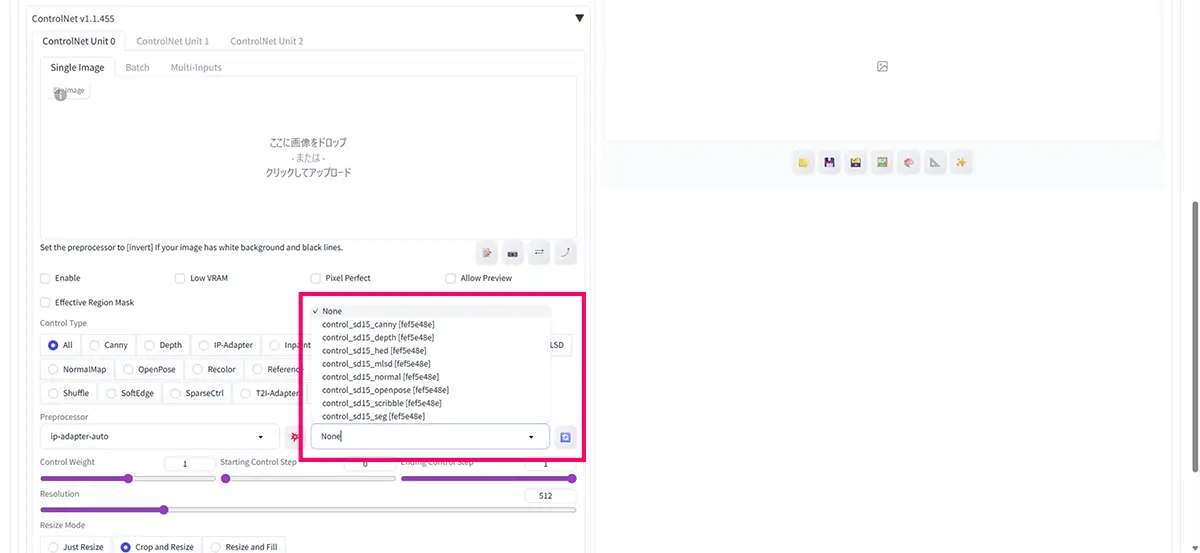Viewport: 1200px width, 553px height.
Task: Click the sparkles icon under output gallery
Action: coord(961,163)
